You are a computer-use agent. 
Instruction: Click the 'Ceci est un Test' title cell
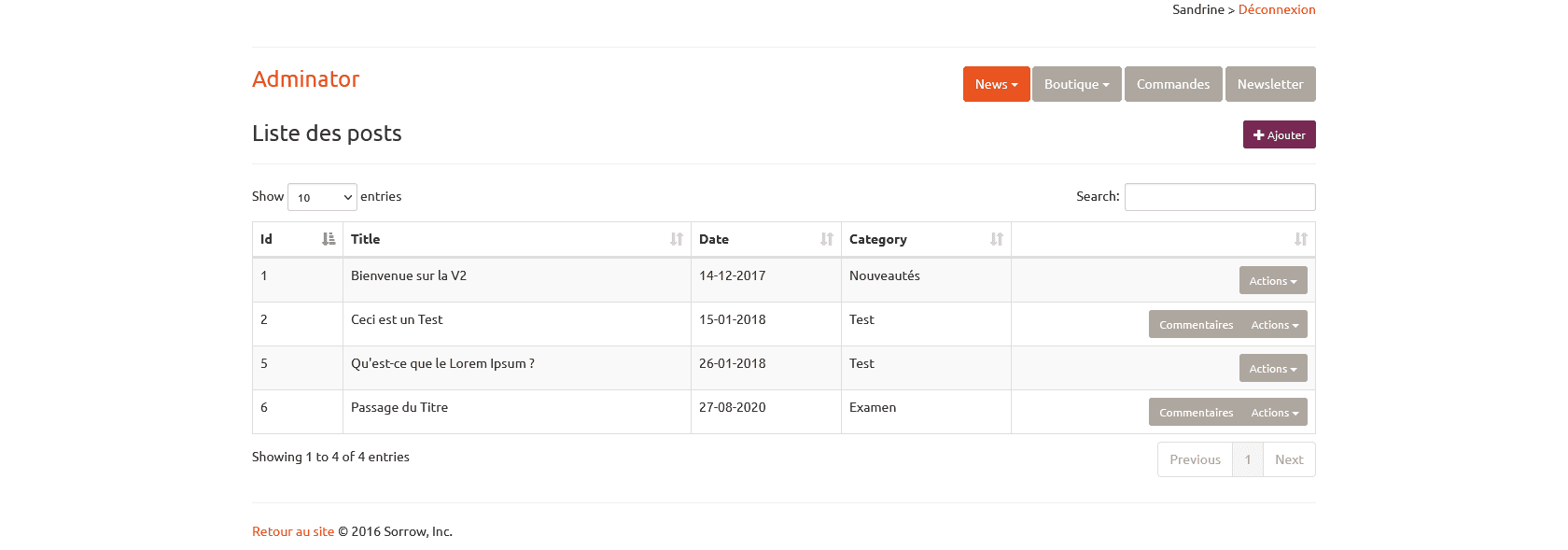[517, 324]
